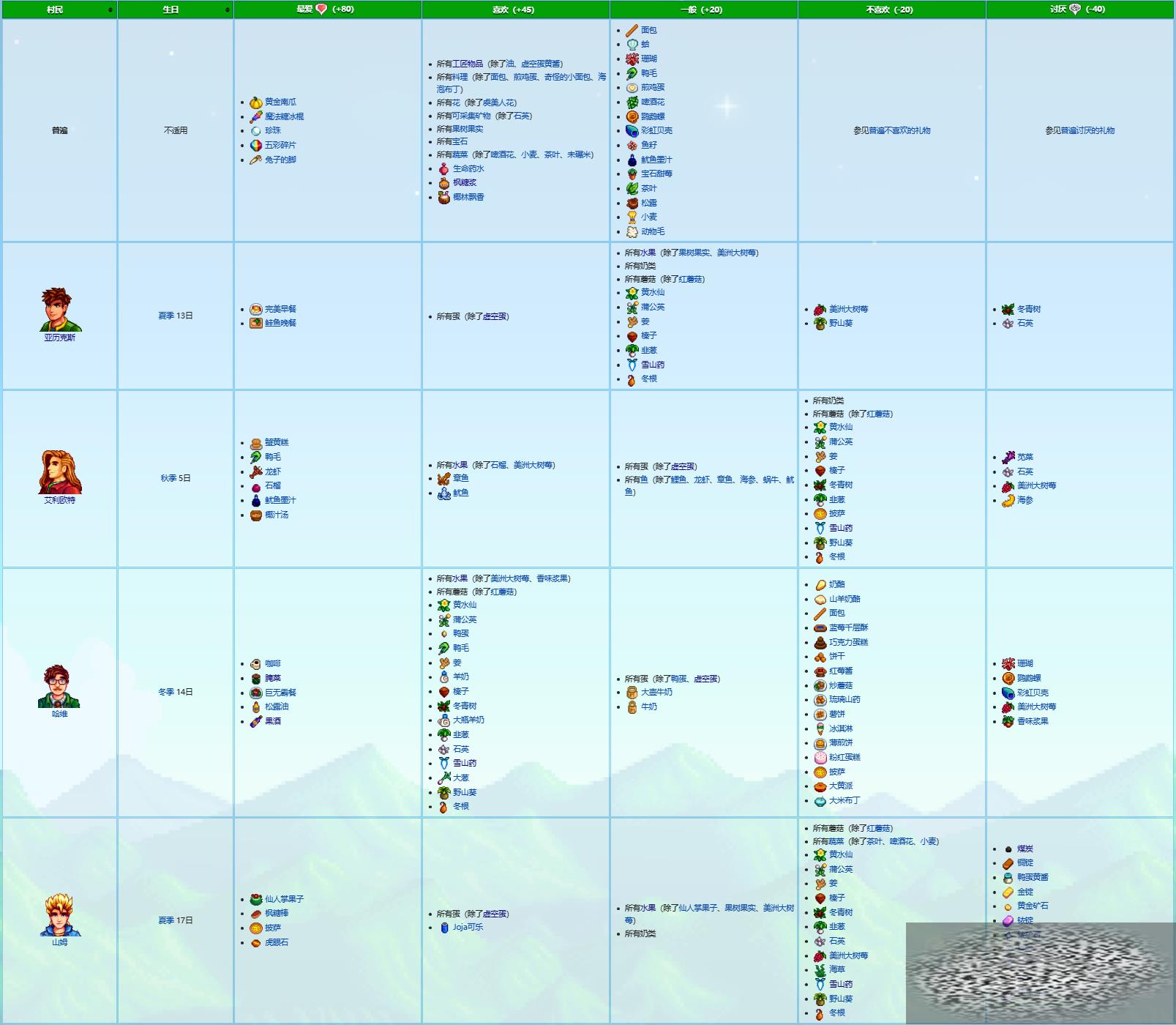Image resolution: width=1176 pixels, height=1025 pixels.
Task: Open the 大葱 link in Harvey's liked gifts
Action: (x=461, y=778)
